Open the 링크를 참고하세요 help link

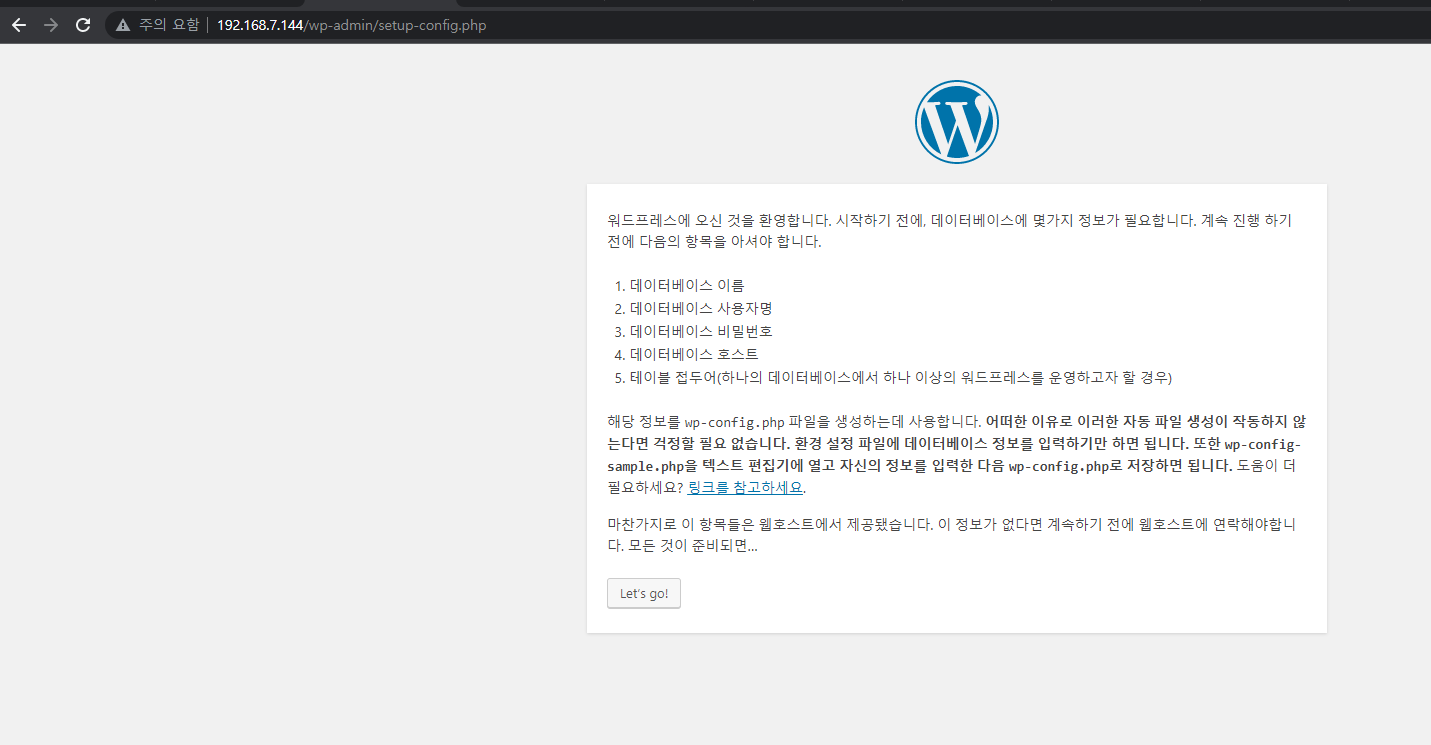pos(746,488)
